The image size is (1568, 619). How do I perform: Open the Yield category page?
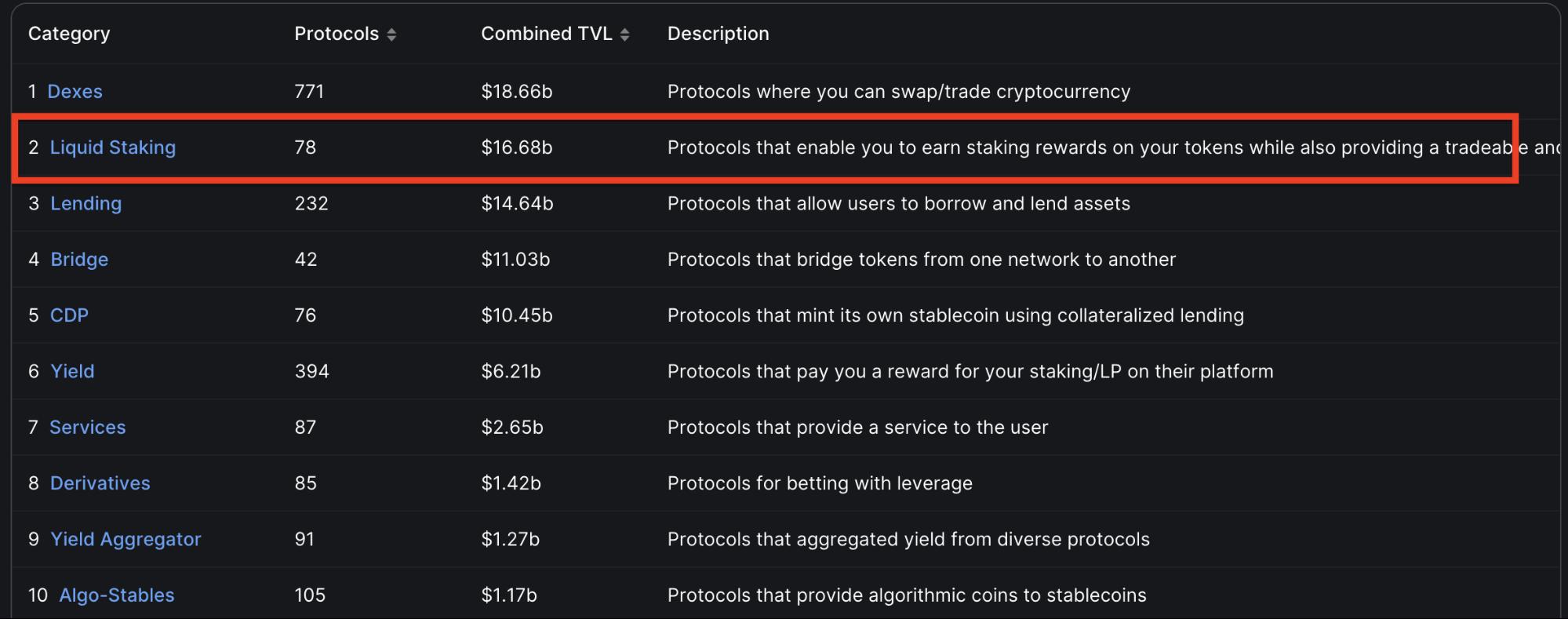72,371
